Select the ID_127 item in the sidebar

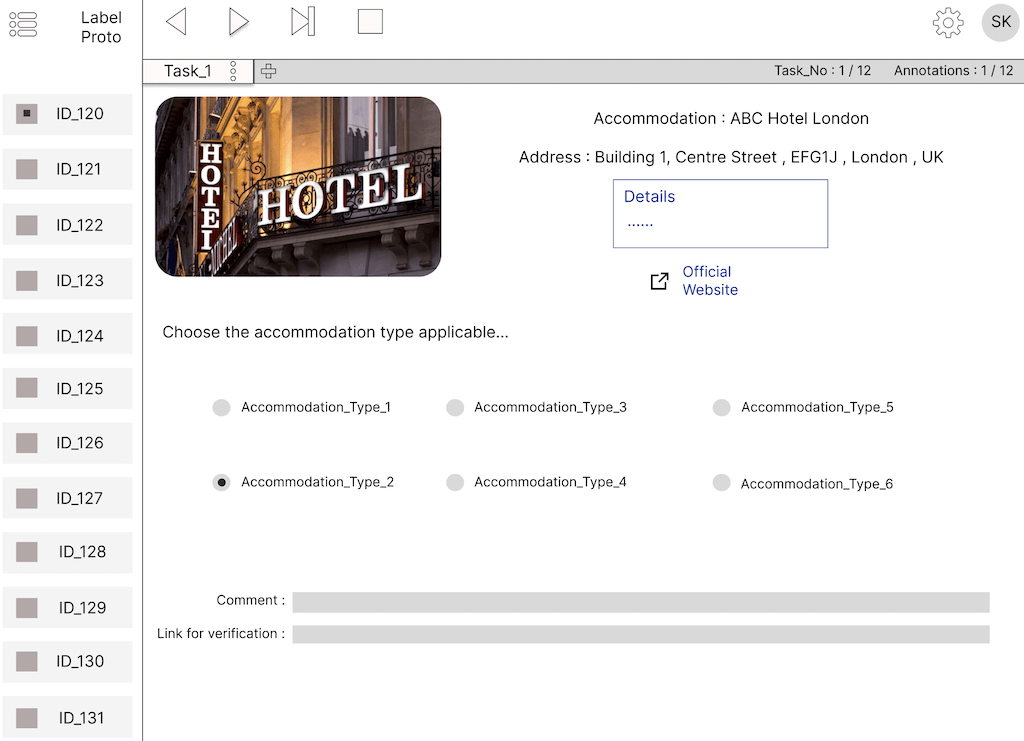coord(67,497)
